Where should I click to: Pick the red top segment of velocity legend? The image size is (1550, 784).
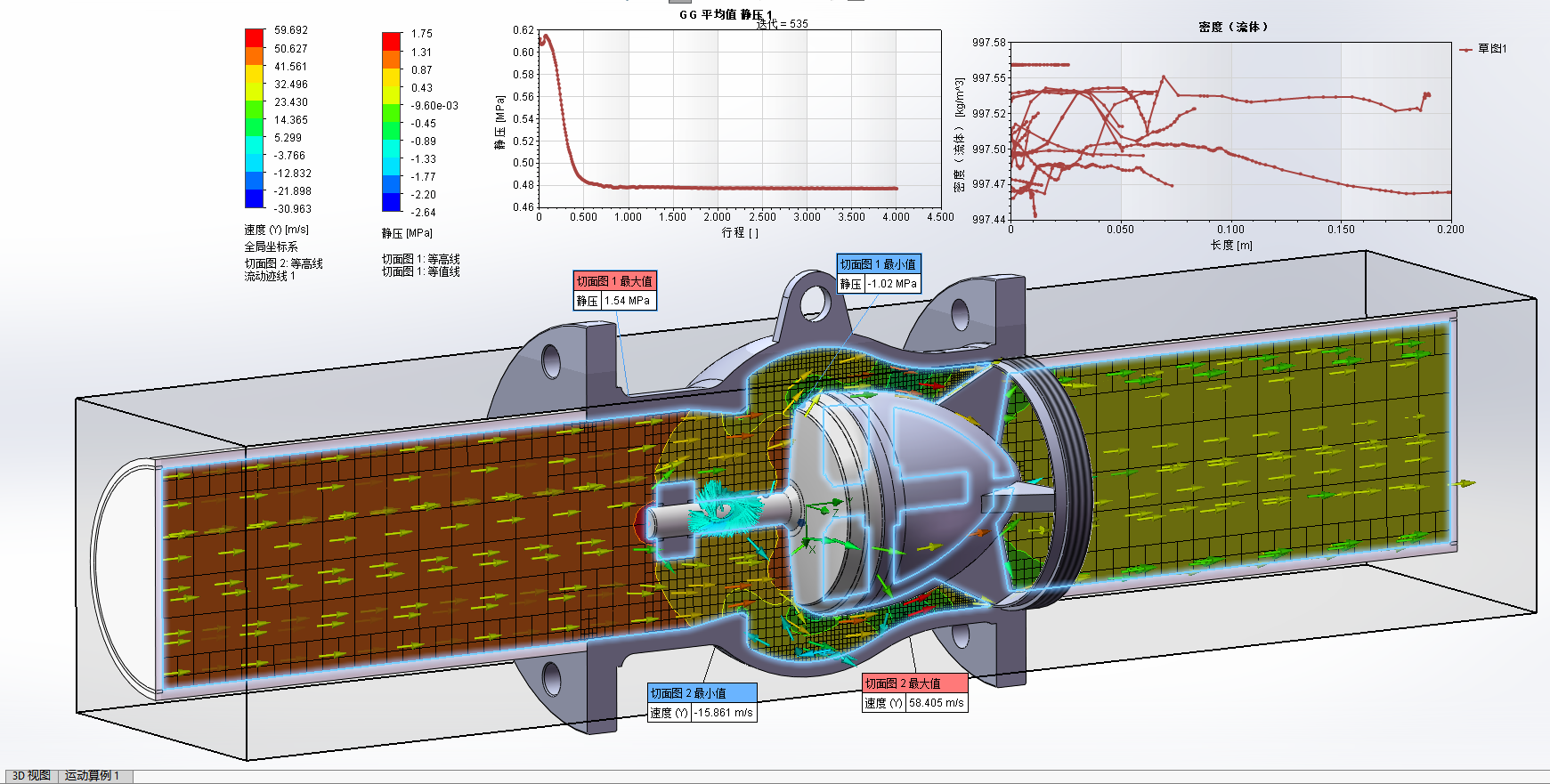click(x=255, y=37)
